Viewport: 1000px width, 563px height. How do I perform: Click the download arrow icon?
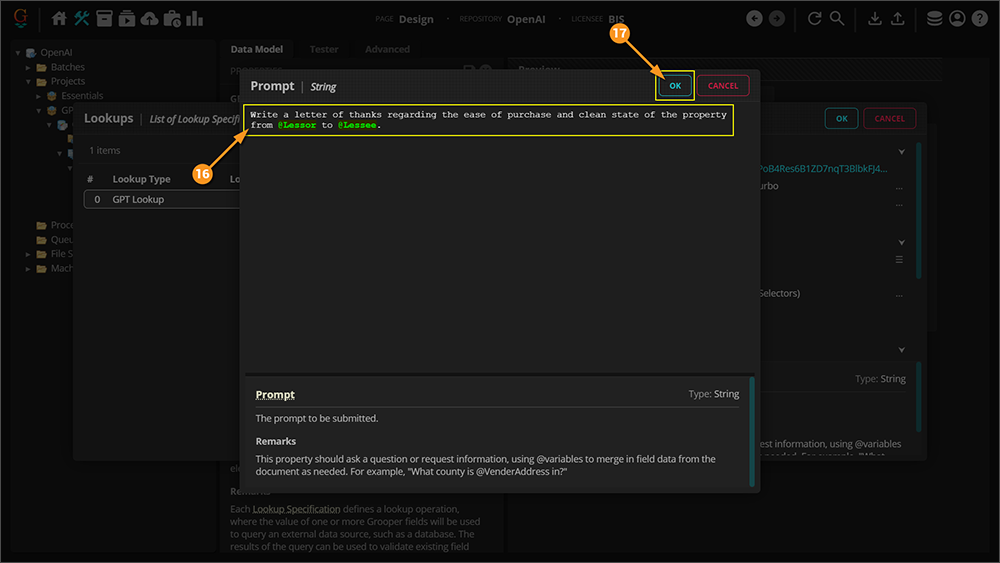coord(875,18)
